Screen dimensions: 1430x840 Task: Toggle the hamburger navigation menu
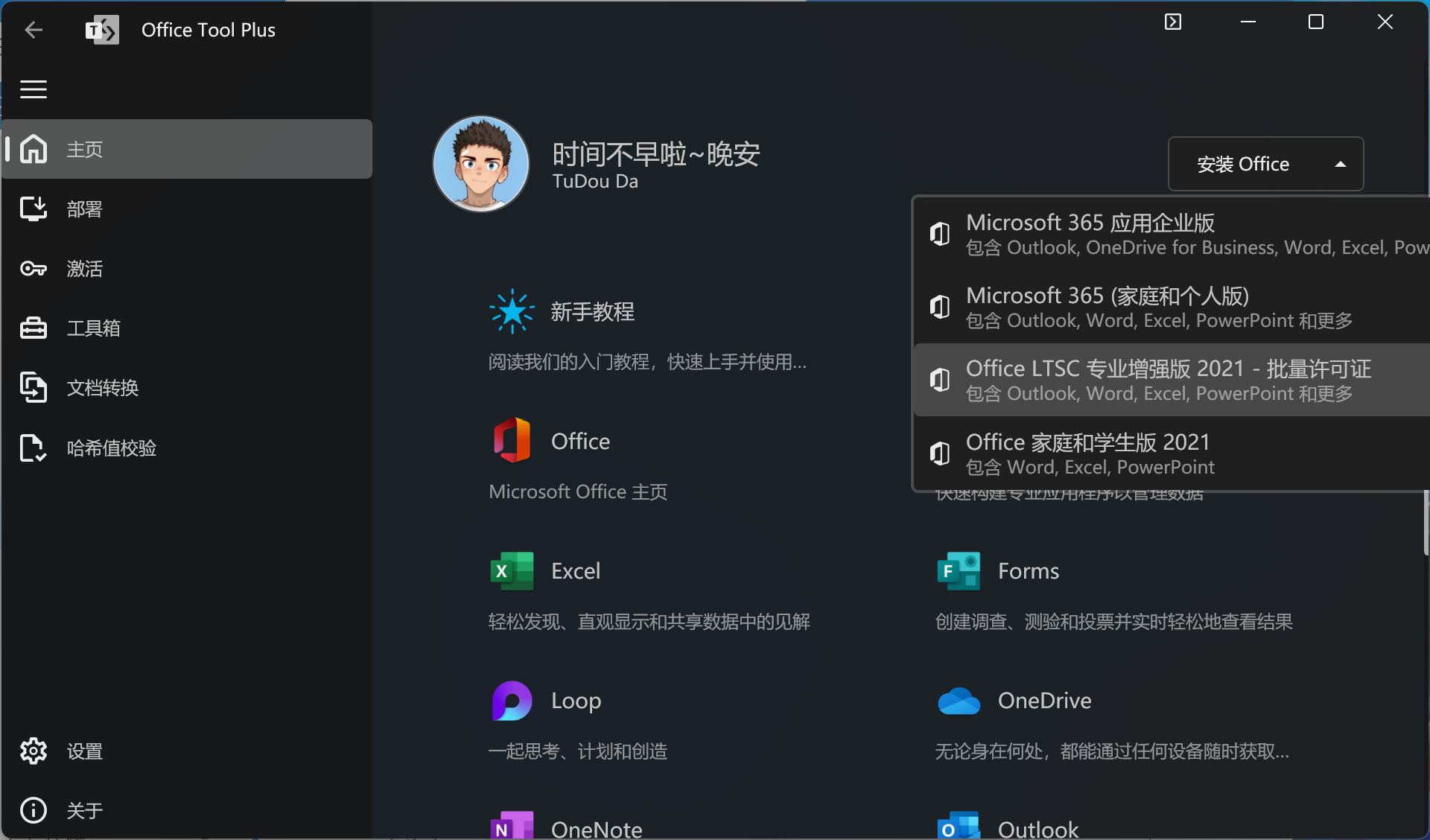pos(34,89)
